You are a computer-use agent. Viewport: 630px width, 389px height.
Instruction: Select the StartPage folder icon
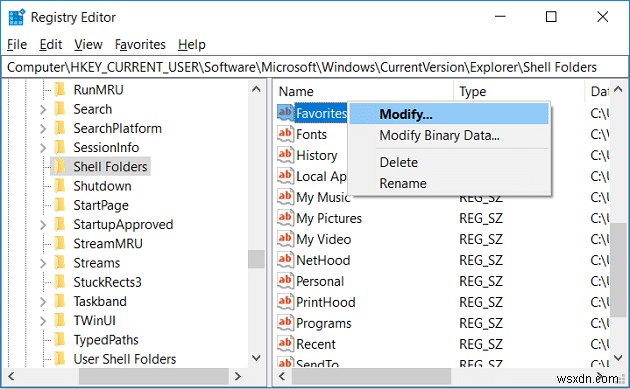pos(60,205)
